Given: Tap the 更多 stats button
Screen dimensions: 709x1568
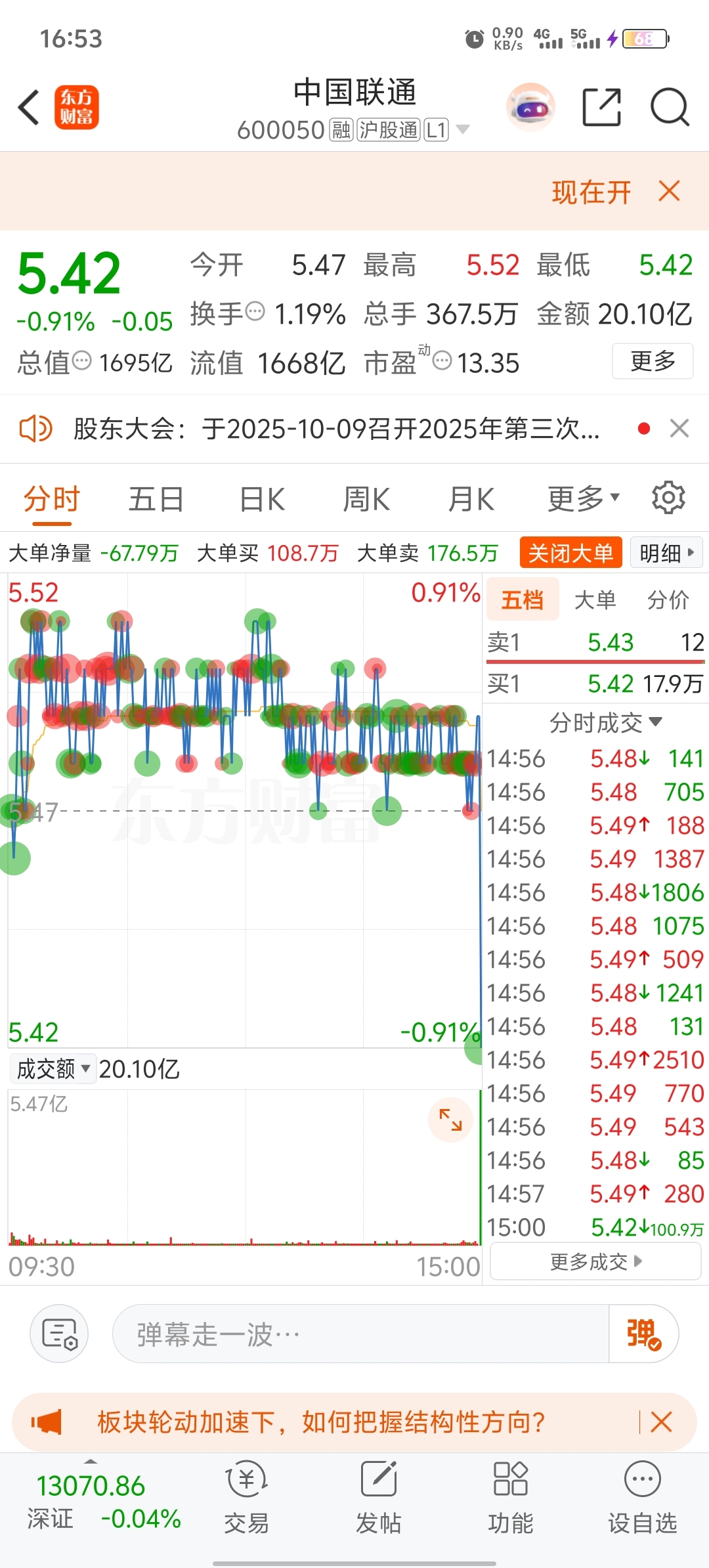Looking at the screenshot, I should [653, 361].
